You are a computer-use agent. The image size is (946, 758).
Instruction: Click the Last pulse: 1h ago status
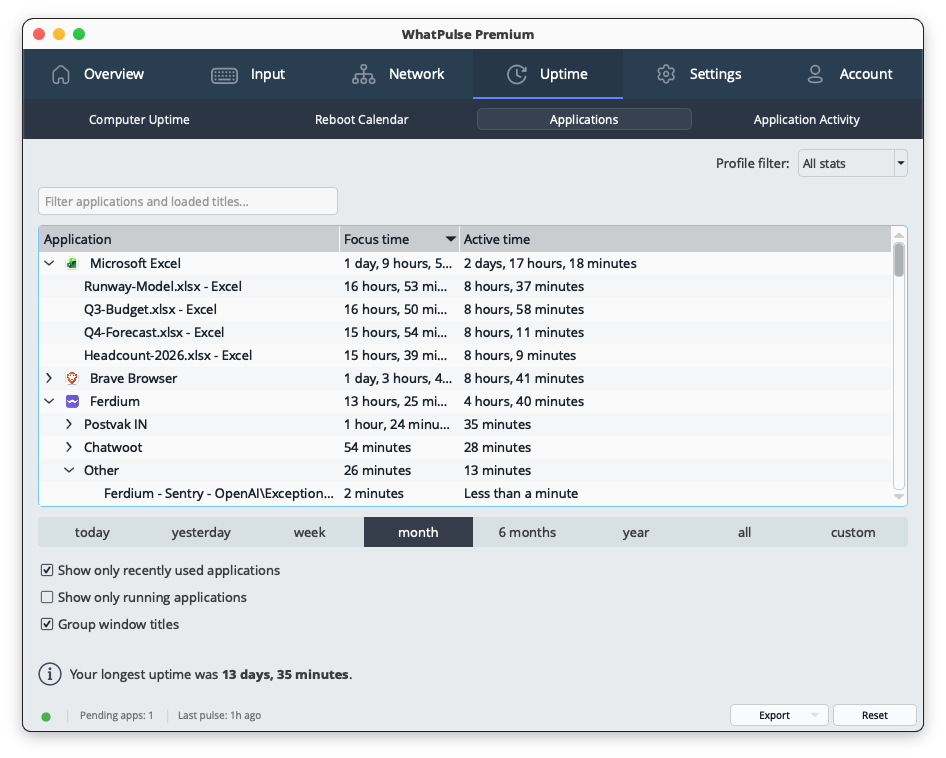220,715
